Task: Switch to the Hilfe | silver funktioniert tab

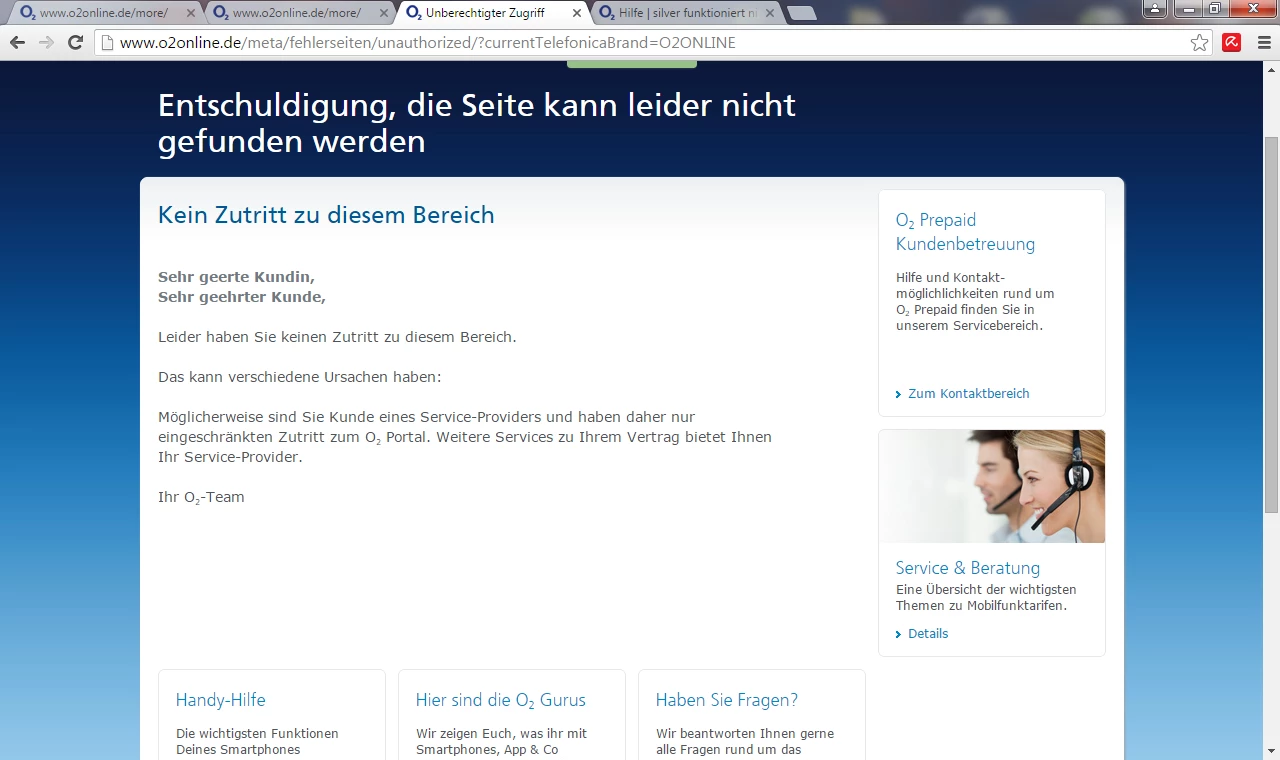Action: click(x=685, y=14)
